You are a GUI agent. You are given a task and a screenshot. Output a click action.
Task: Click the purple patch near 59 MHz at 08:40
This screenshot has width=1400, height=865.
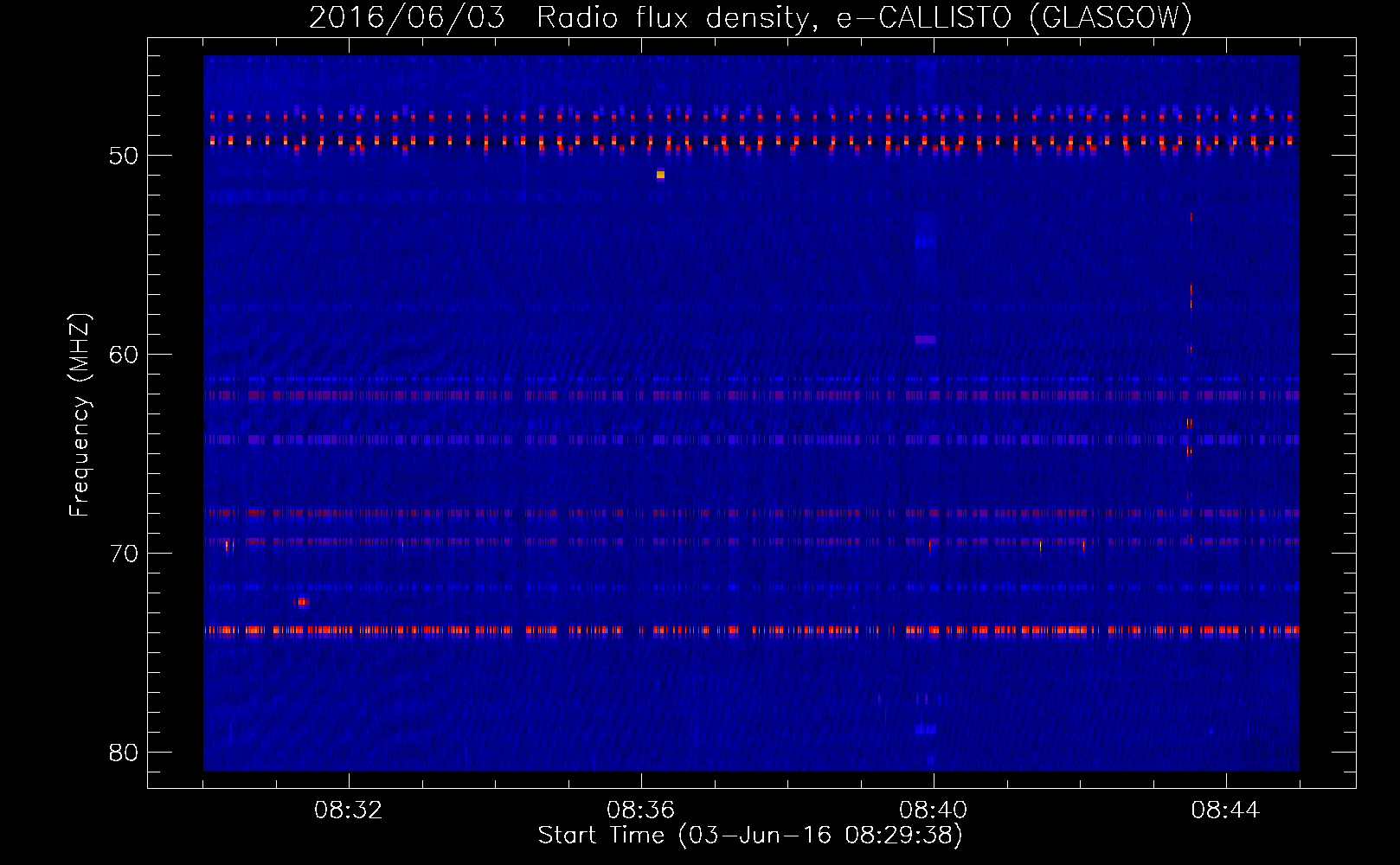pyautogui.click(x=925, y=340)
